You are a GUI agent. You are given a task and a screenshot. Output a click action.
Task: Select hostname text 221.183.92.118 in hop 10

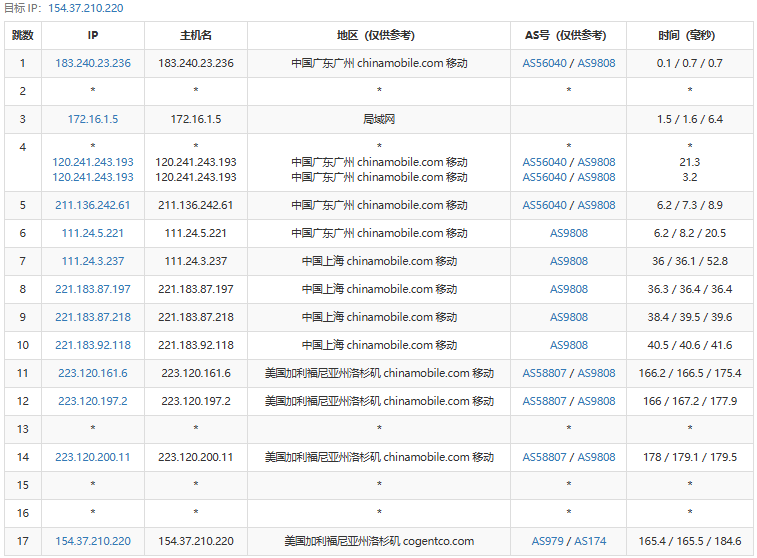pyautogui.click(x=196, y=345)
